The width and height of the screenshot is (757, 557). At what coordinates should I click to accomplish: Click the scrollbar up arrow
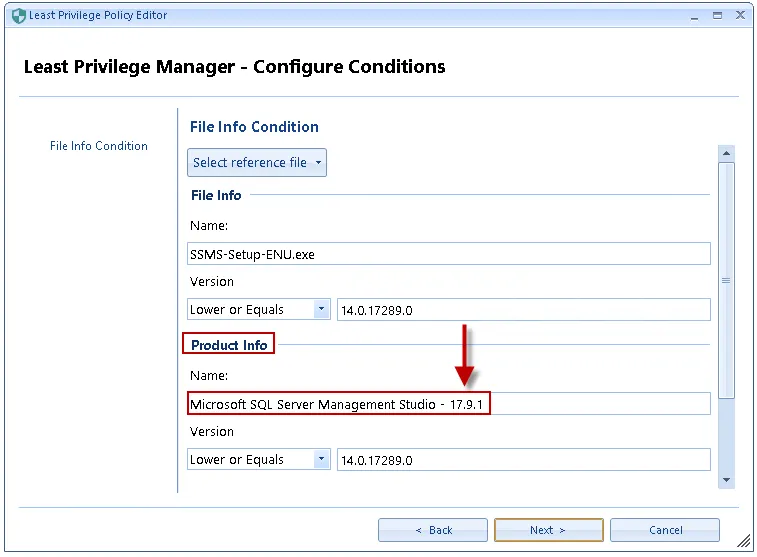(727, 153)
